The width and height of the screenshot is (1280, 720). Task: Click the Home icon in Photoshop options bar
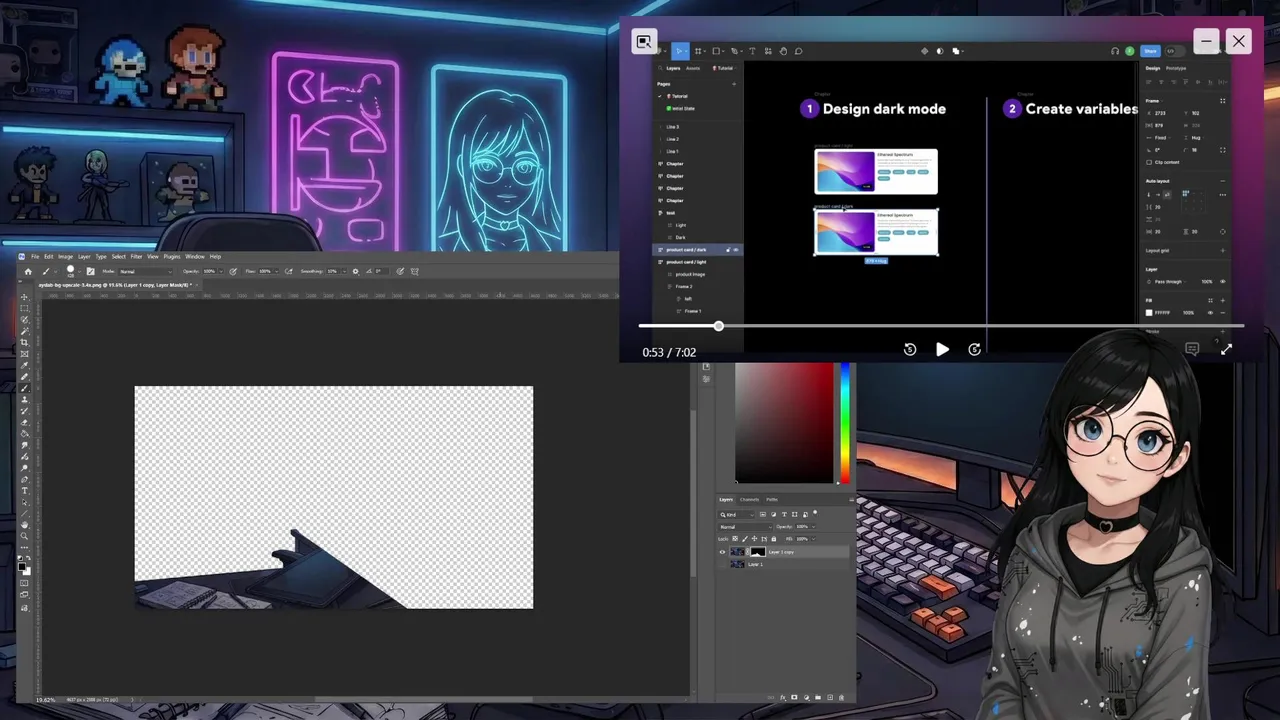click(x=28, y=272)
